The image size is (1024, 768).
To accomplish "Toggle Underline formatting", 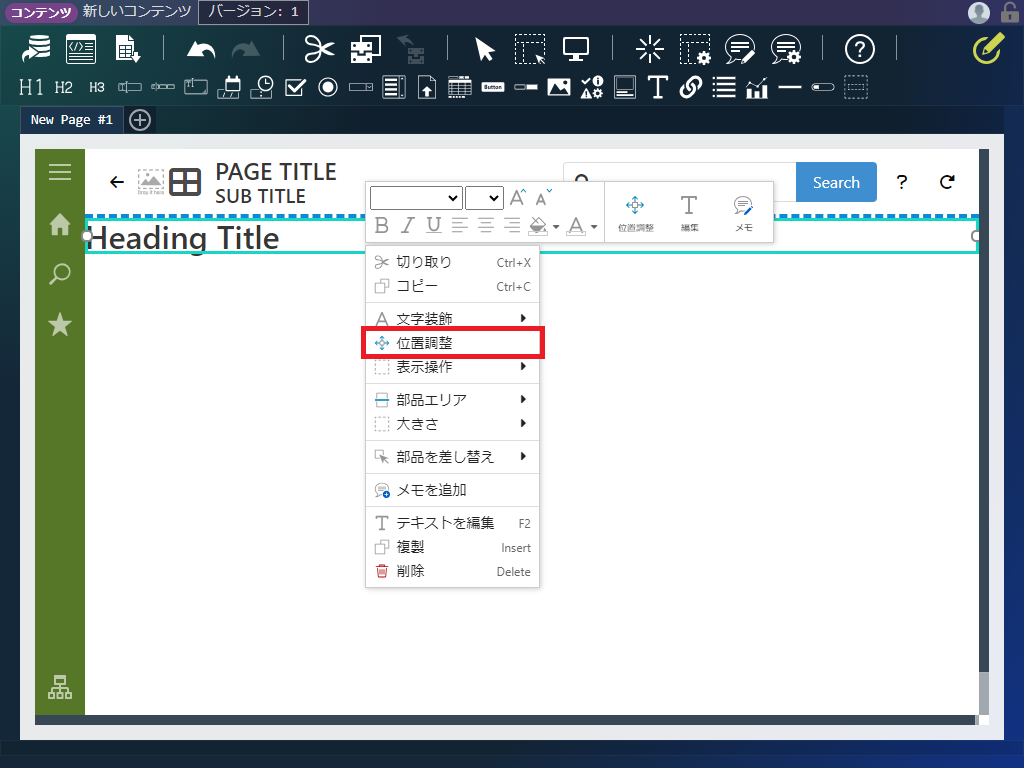I will point(433,225).
